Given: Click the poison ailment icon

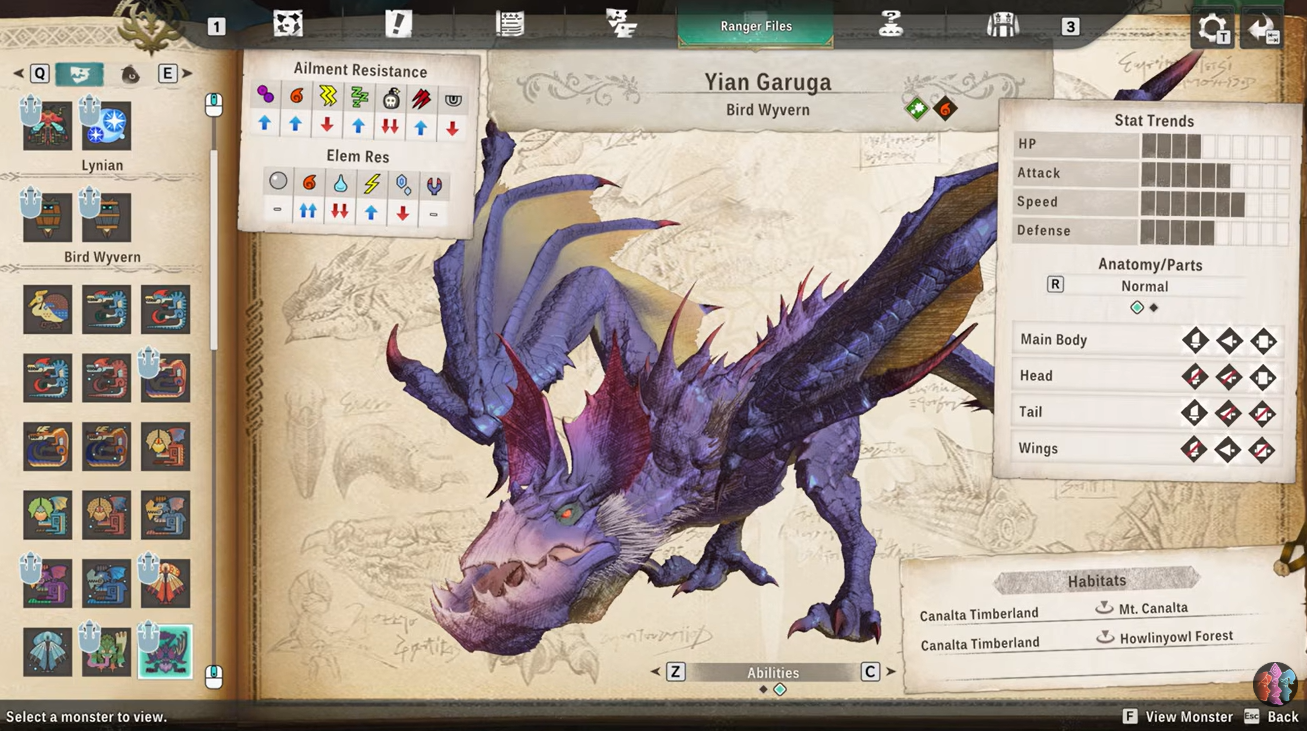Looking at the screenshot, I should tap(265, 96).
